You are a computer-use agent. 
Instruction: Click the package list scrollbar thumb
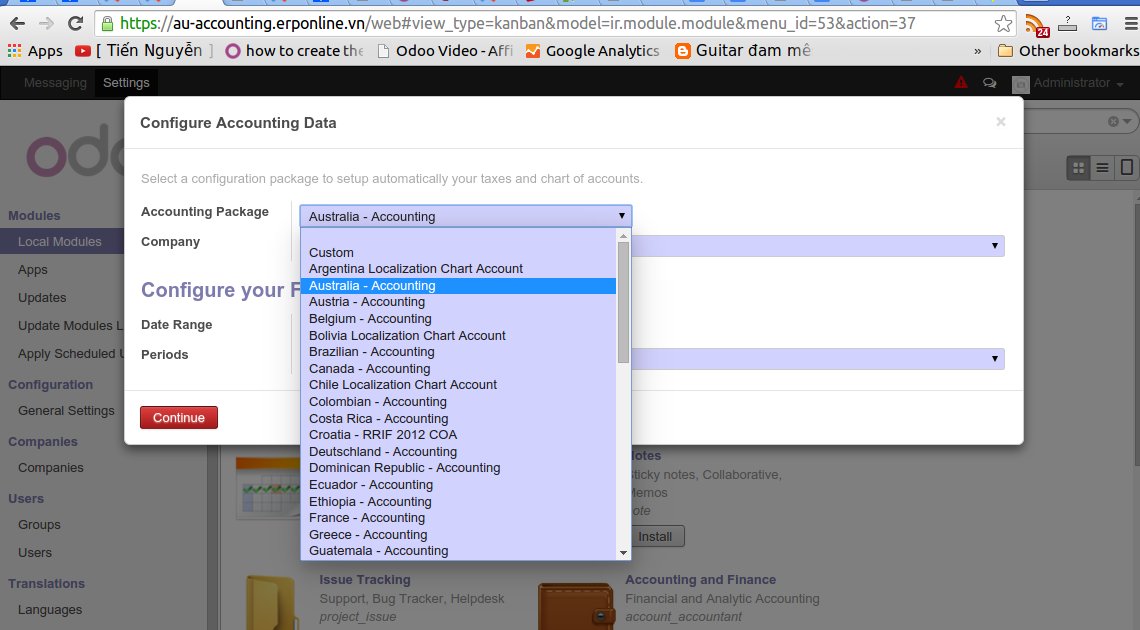point(623,302)
